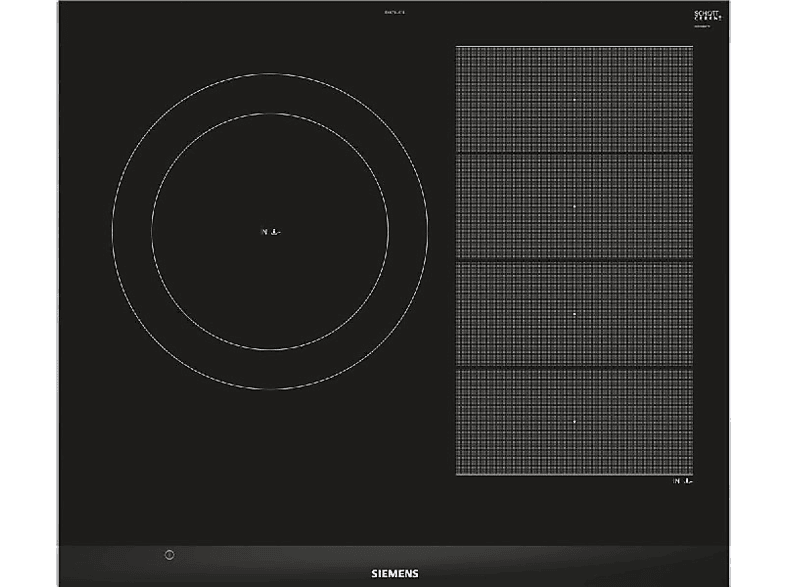Click the small print under the SCHOTT CERAN logo
The image size is (786, 587).
tap(702, 26)
